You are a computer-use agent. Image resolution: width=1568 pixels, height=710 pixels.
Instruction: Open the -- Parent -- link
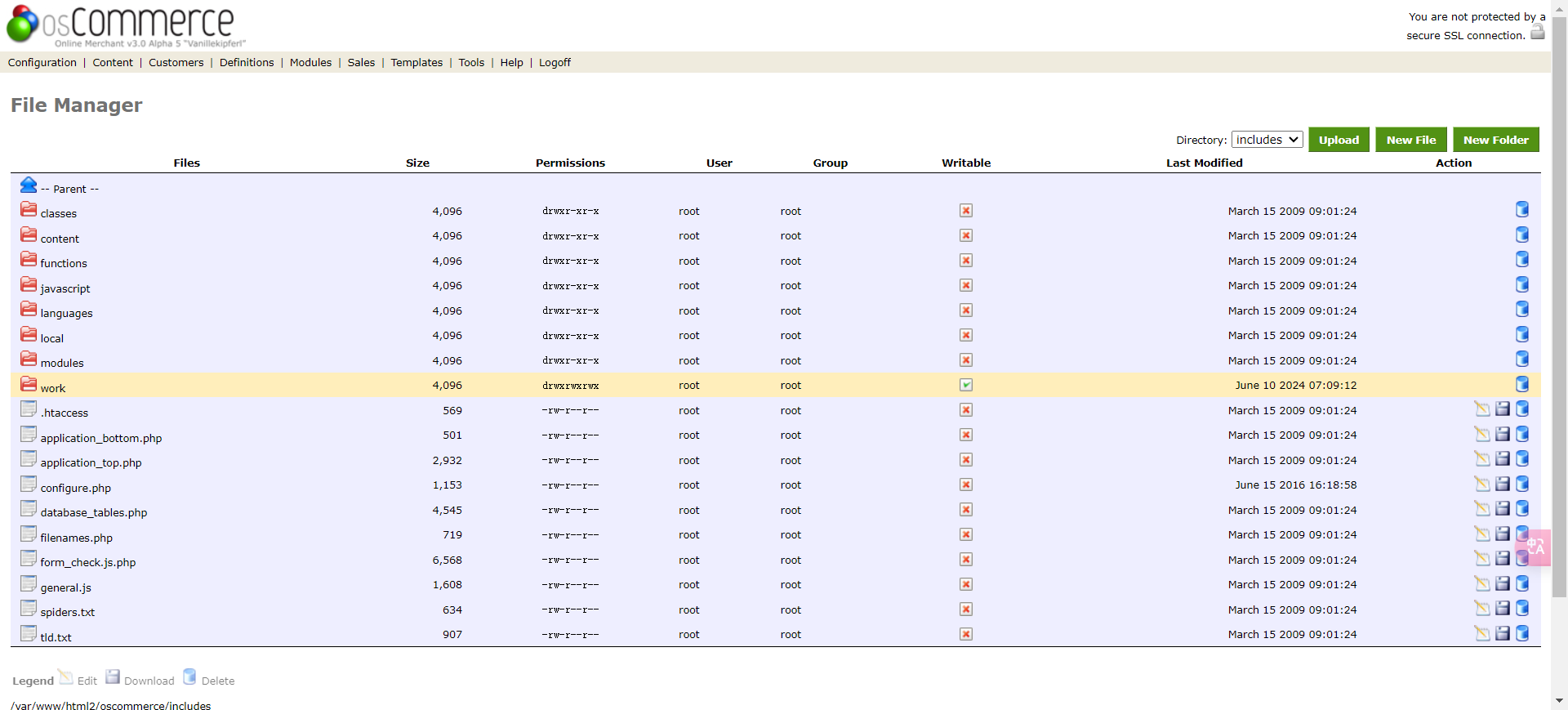69,189
